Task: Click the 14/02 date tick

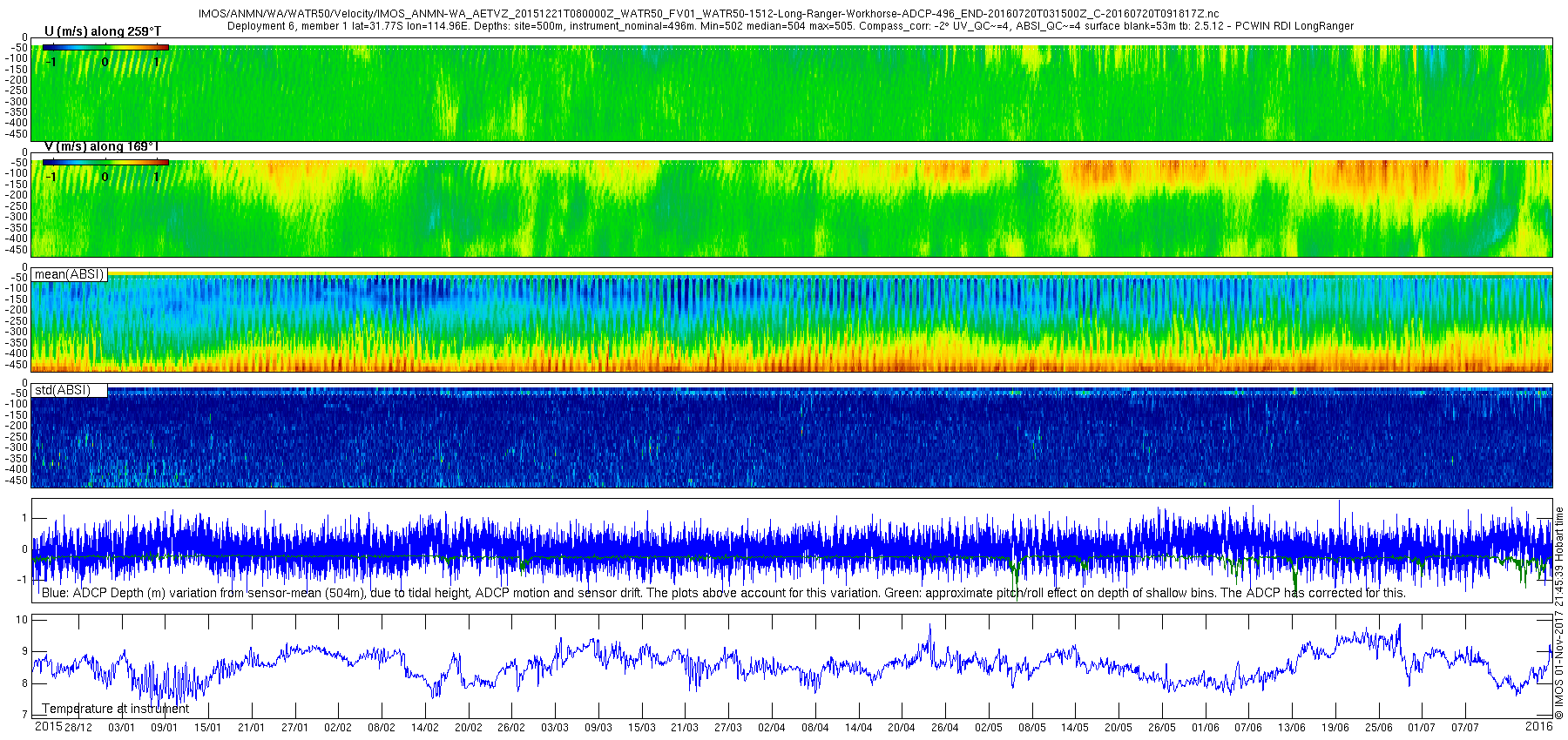Action: pyautogui.click(x=425, y=728)
